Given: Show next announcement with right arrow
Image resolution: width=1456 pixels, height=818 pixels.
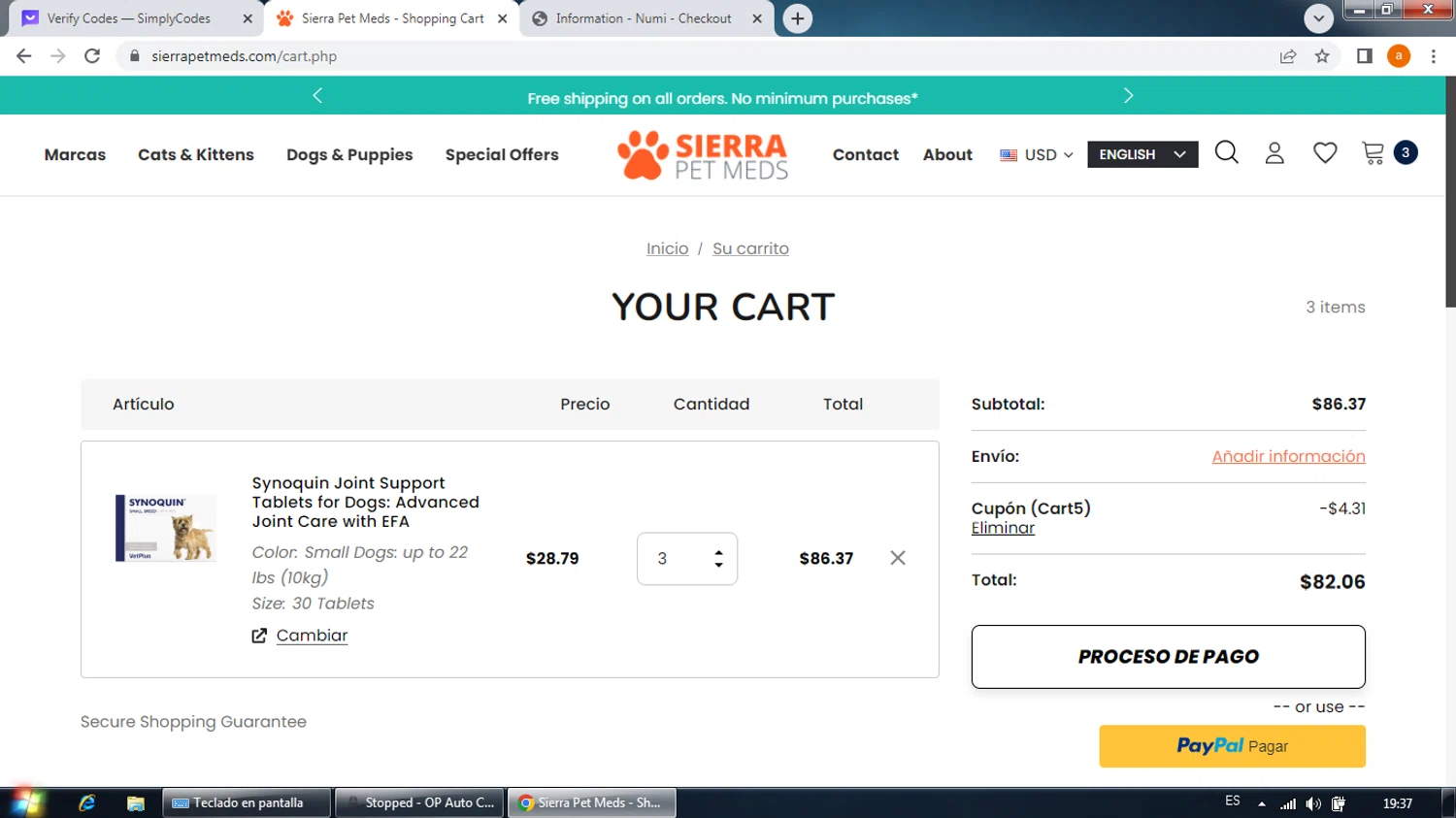Looking at the screenshot, I should 1128,95.
